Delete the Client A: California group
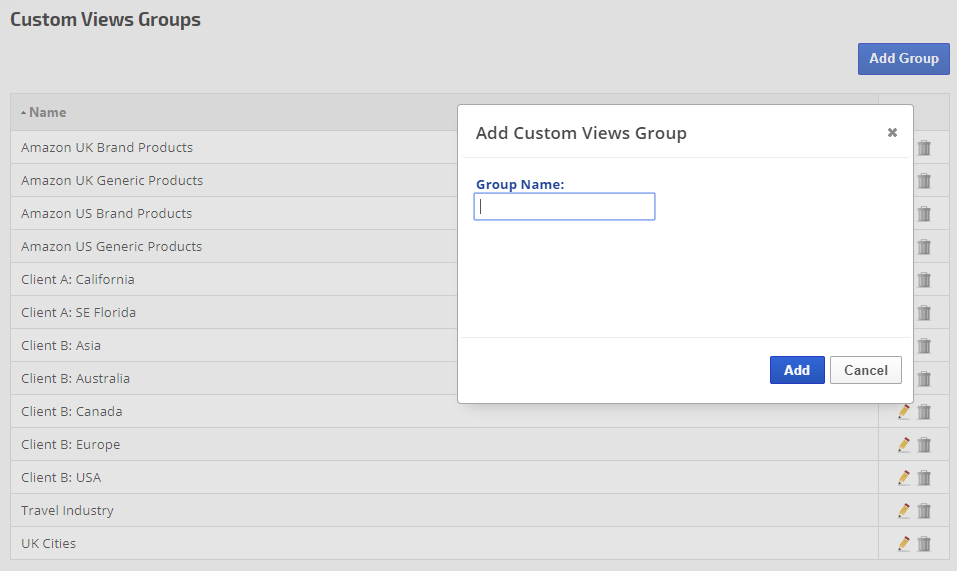This screenshot has width=957, height=571. coord(924,279)
